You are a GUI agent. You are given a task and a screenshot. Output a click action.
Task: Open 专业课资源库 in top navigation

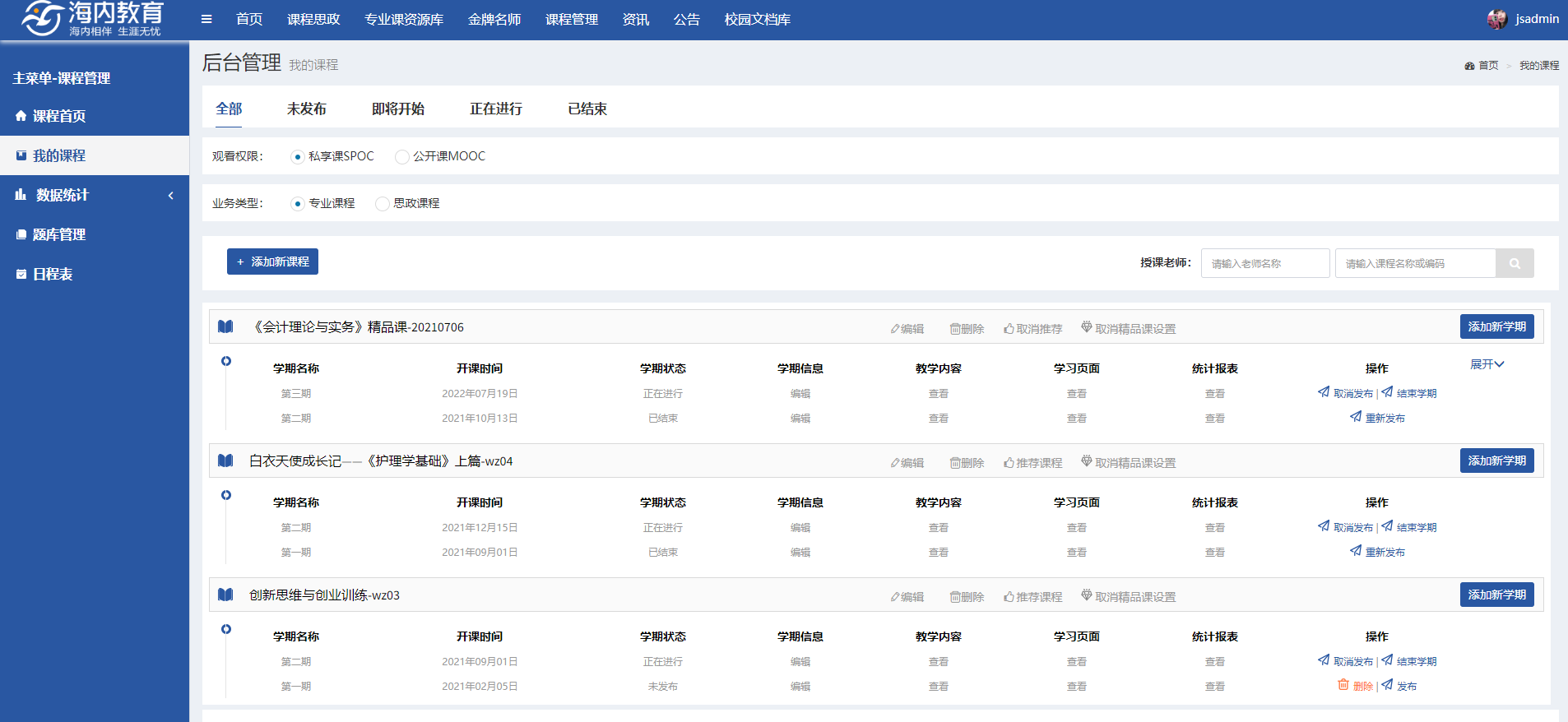pos(403,19)
